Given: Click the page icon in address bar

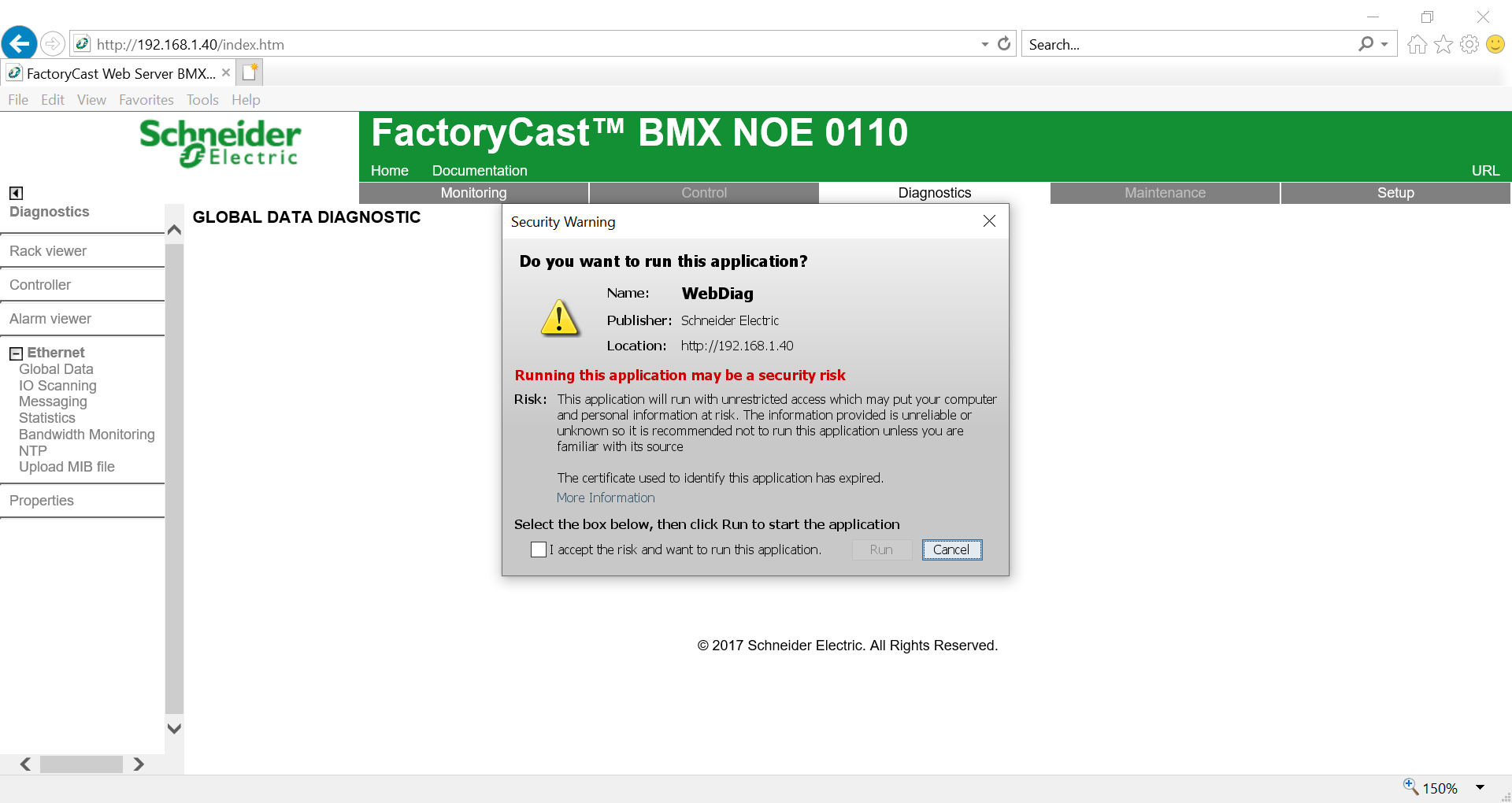Looking at the screenshot, I should (83, 44).
